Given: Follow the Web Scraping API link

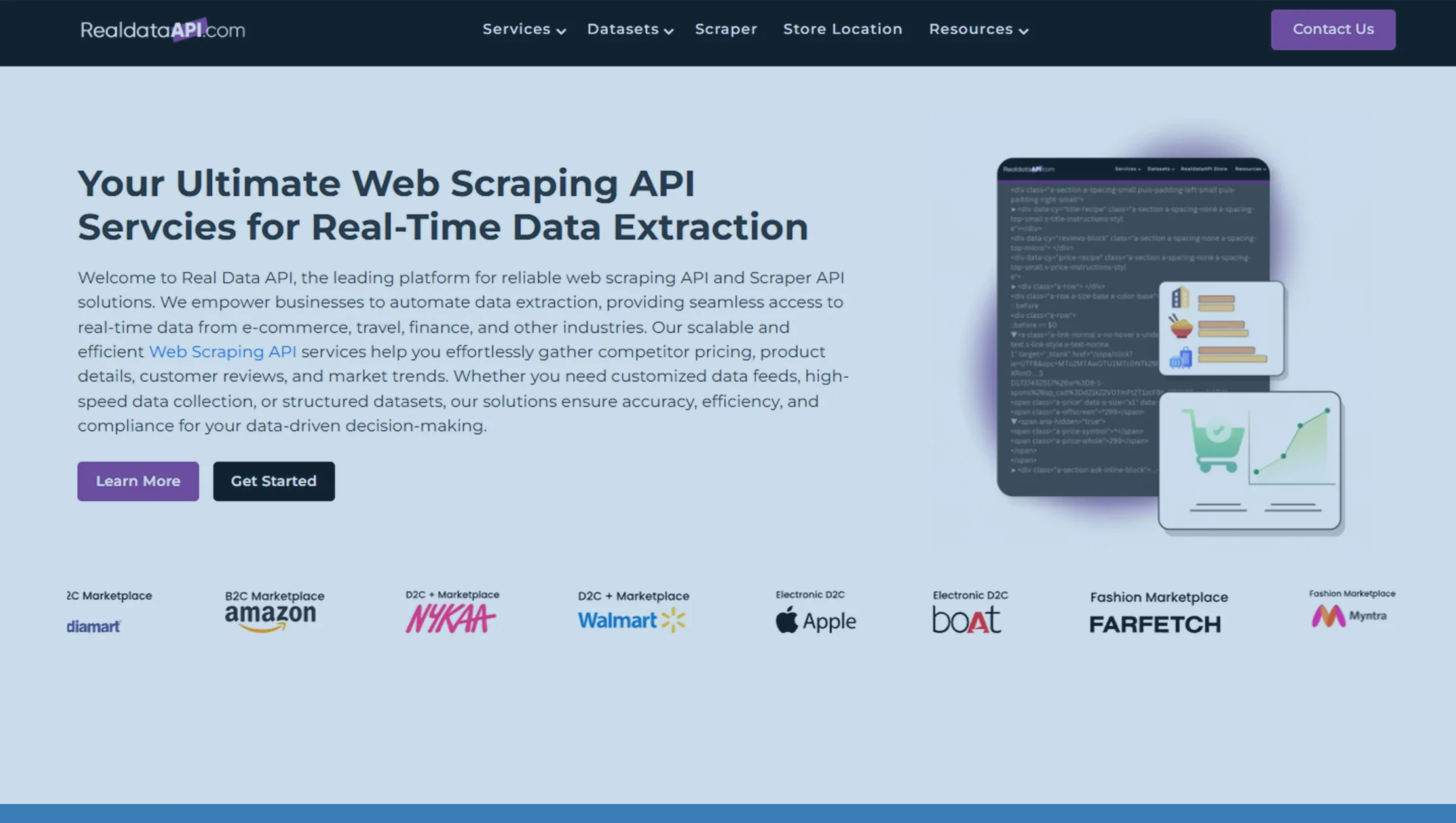Looking at the screenshot, I should [x=223, y=352].
